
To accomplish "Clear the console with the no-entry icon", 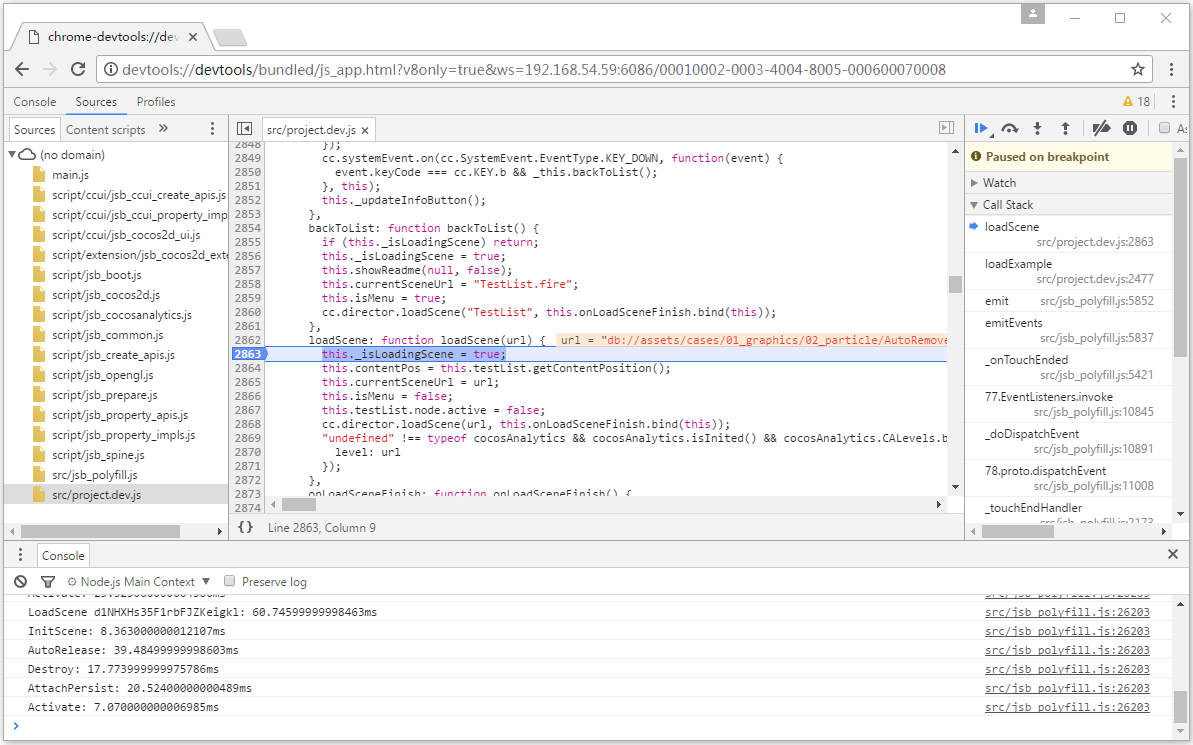I will tap(20, 581).
